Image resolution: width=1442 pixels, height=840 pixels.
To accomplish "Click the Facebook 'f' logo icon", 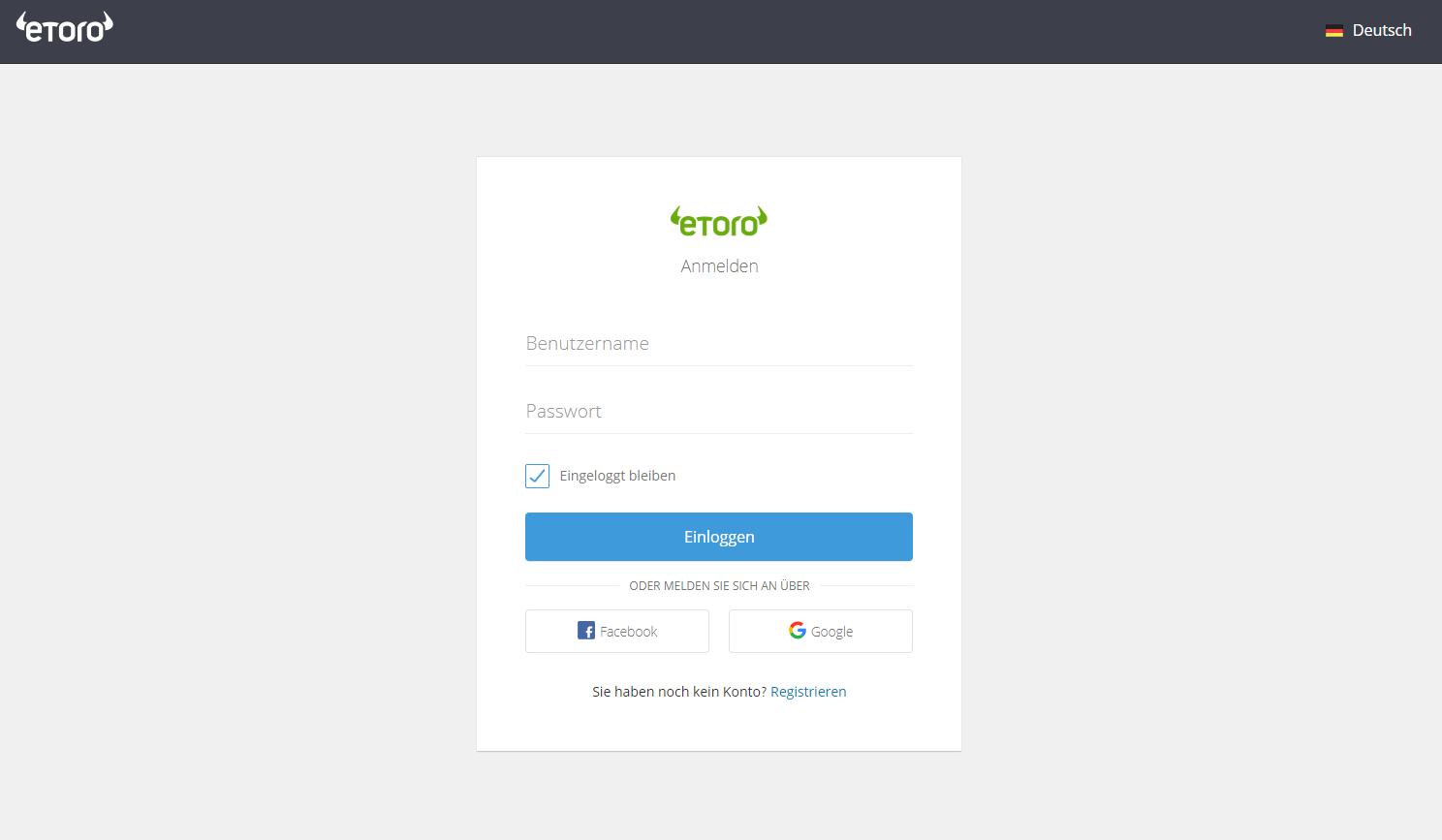I will [586, 631].
